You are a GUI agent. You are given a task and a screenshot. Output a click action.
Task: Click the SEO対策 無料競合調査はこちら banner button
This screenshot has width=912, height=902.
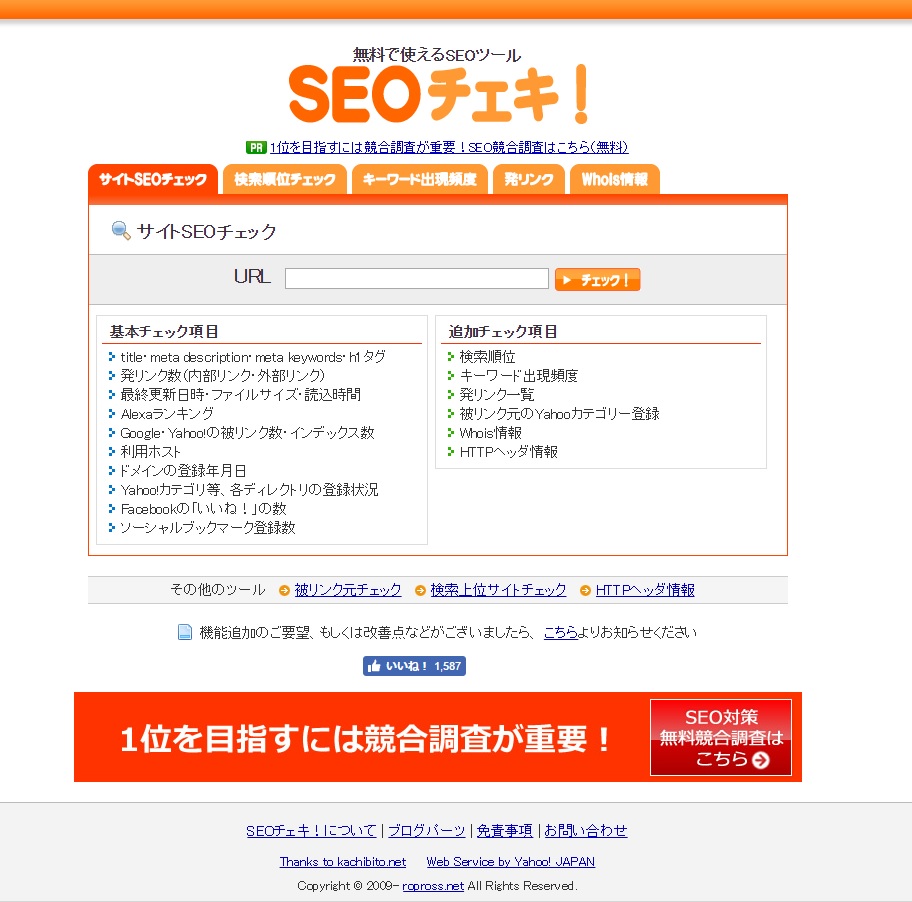click(721, 737)
